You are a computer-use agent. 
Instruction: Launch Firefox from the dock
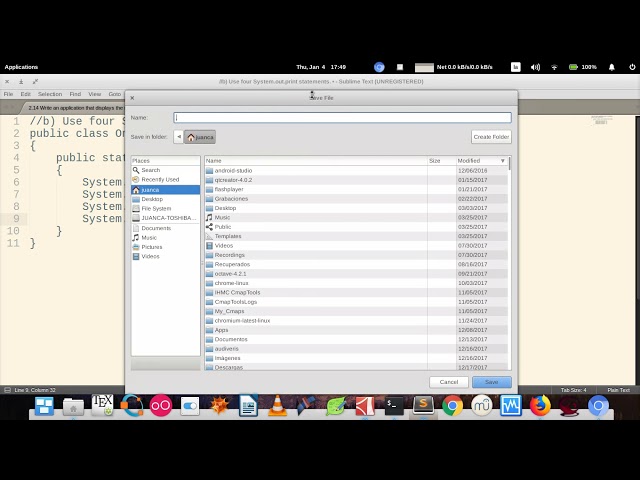point(540,406)
